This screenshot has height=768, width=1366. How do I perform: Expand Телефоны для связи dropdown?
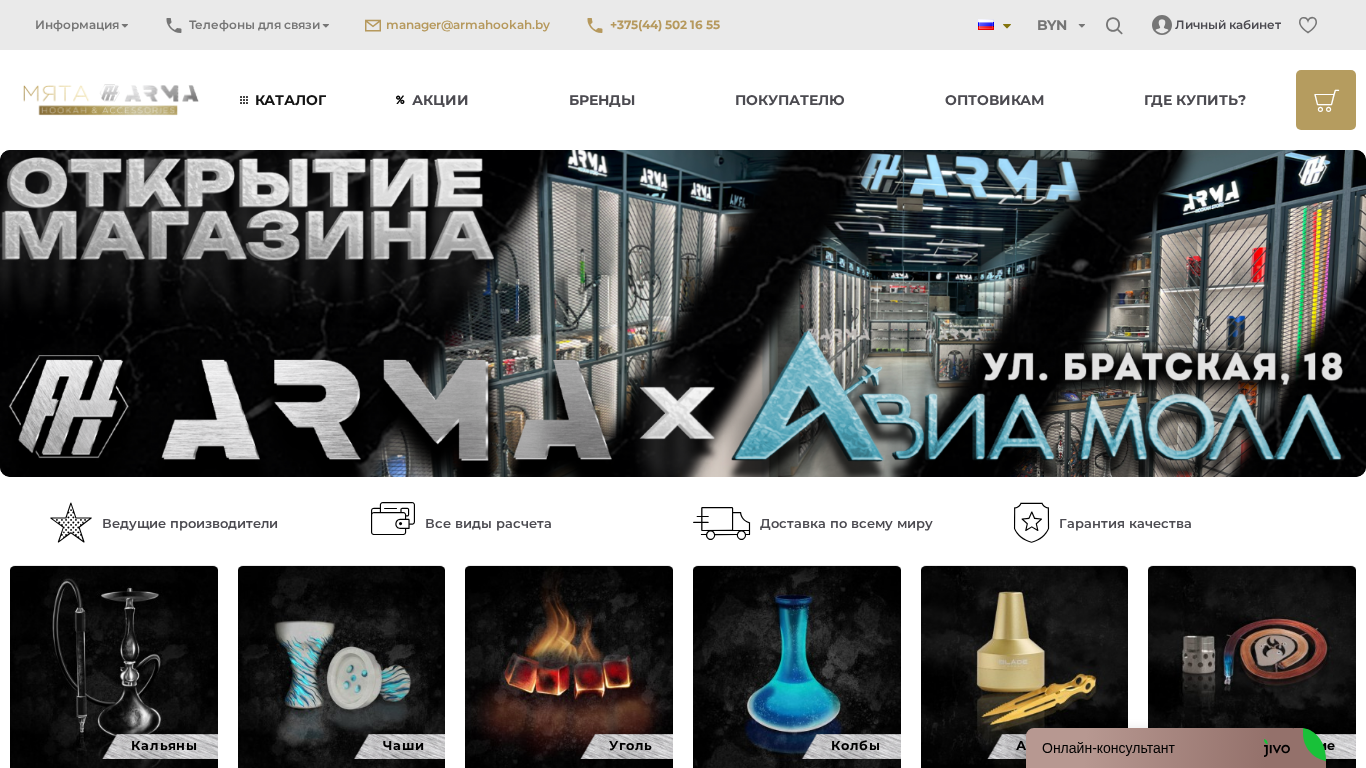(259, 25)
